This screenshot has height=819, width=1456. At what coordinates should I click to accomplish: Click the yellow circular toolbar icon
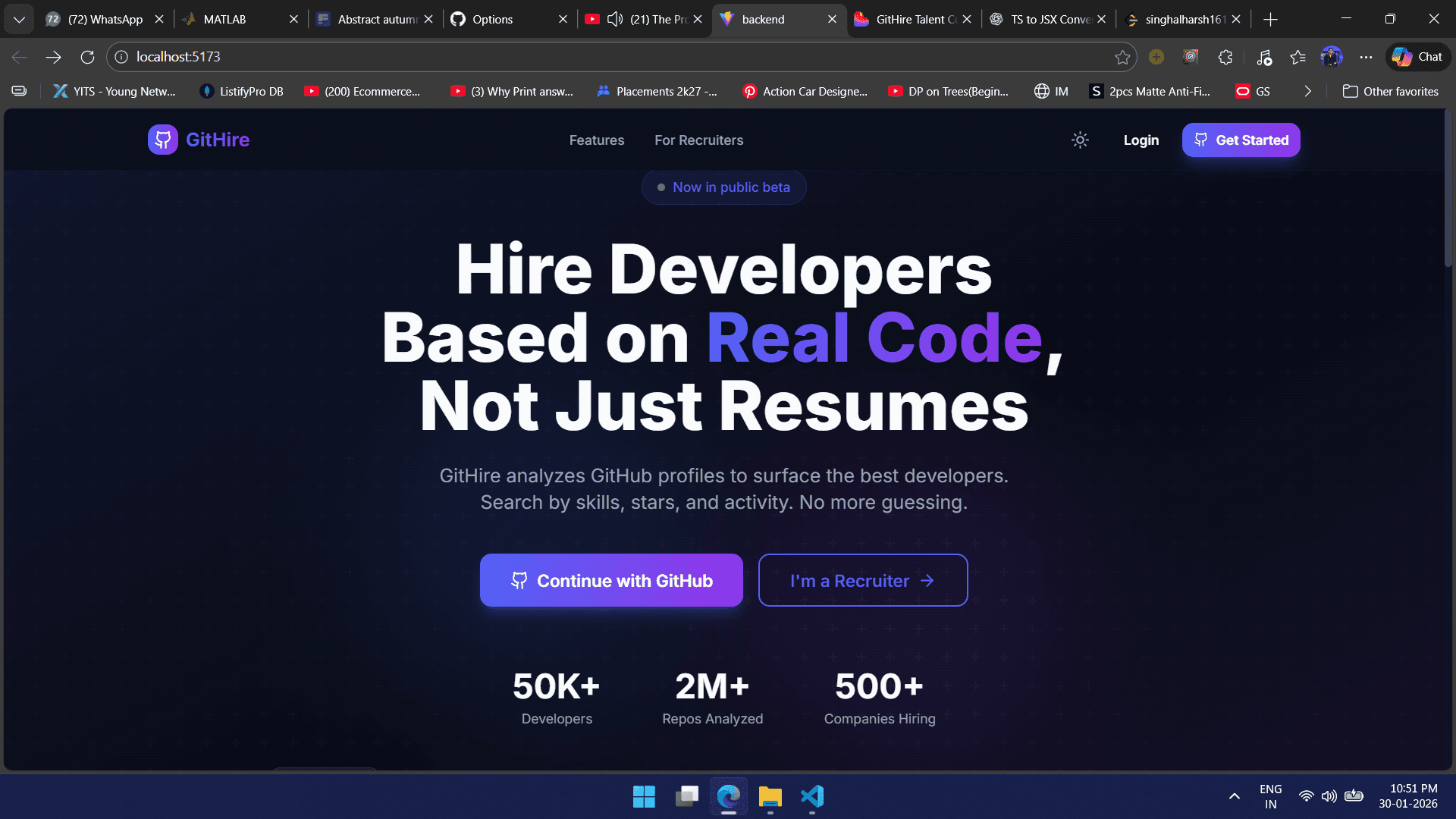[1156, 57]
